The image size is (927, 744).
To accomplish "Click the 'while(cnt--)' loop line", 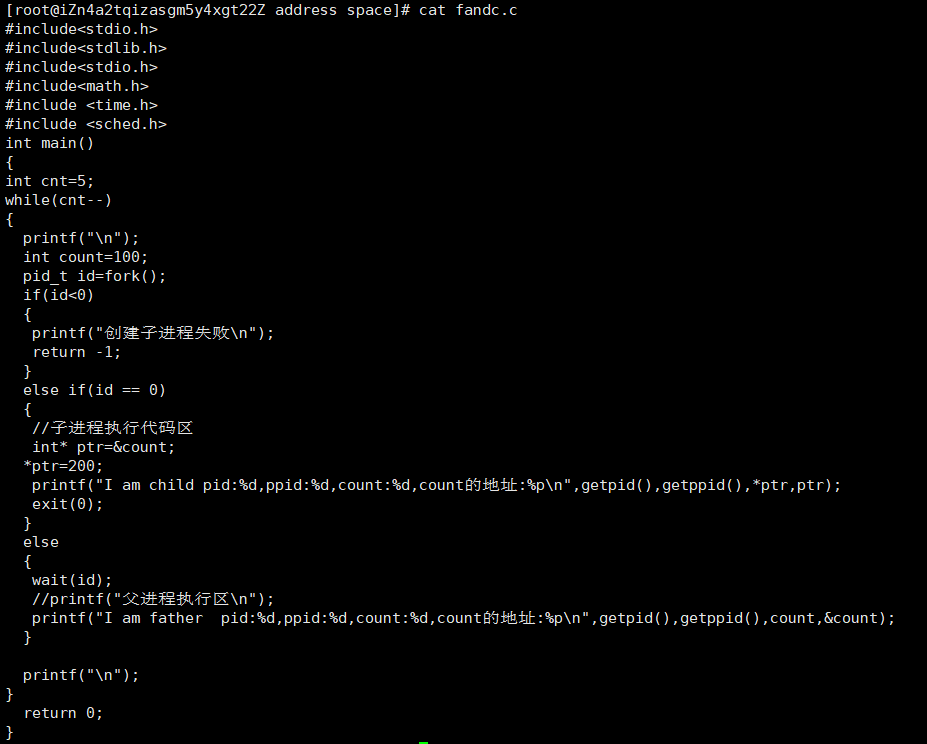I will point(59,200).
